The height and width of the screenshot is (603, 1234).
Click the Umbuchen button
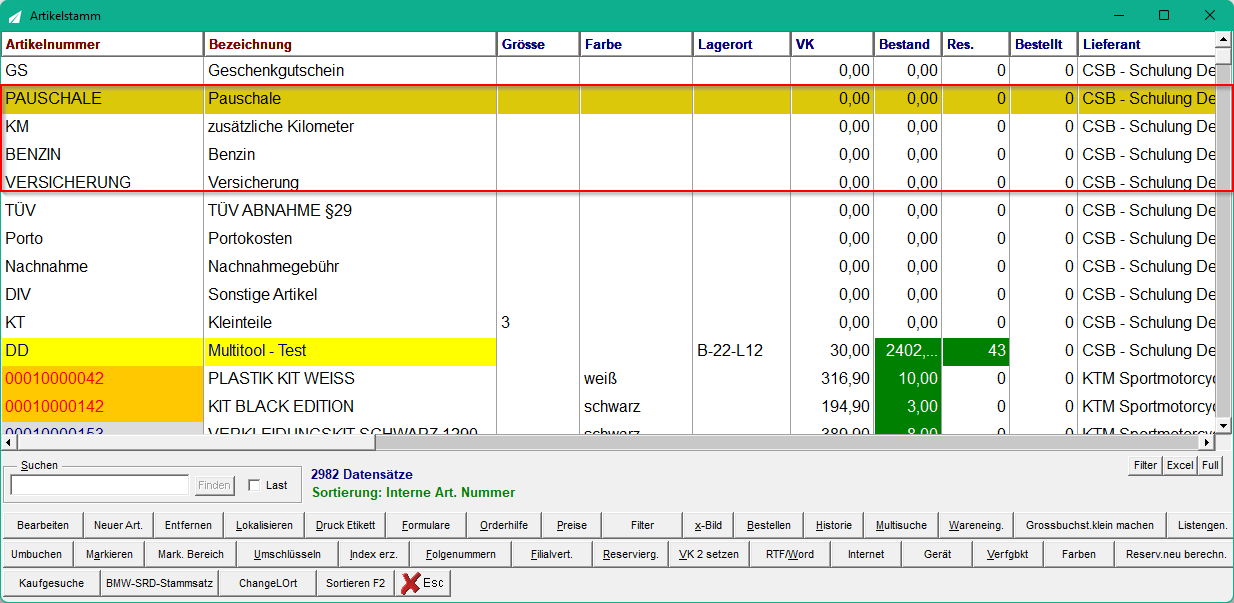click(37, 554)
